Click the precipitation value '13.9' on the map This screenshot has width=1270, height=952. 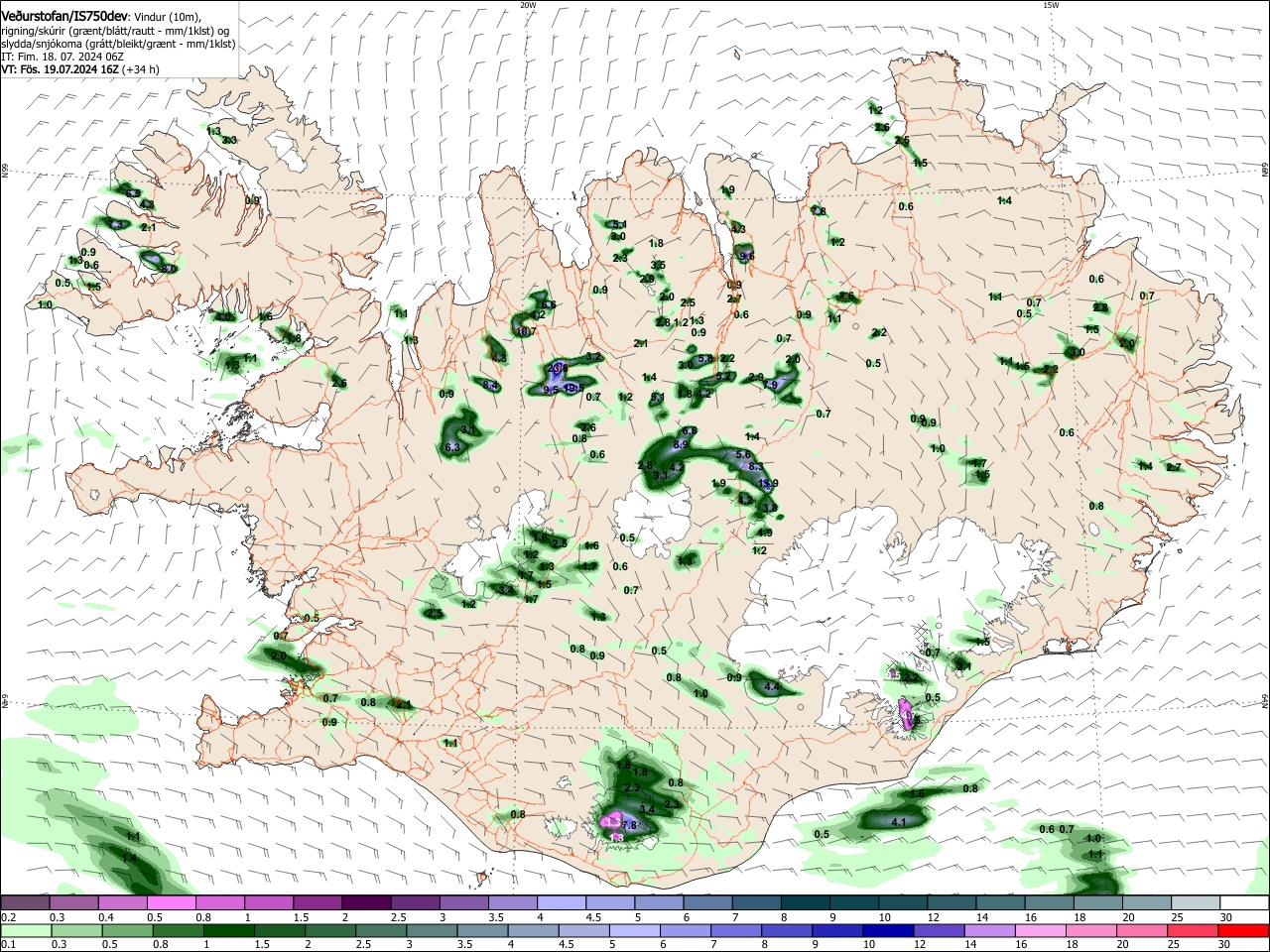coord(769,483)
